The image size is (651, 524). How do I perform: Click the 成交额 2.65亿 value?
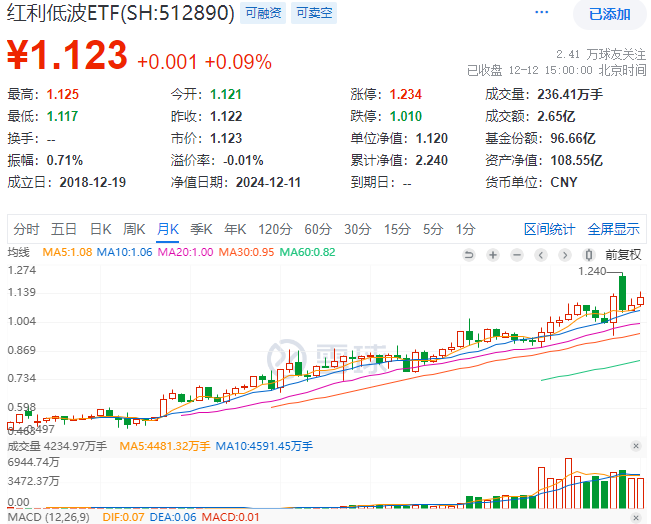pos(556,116)
